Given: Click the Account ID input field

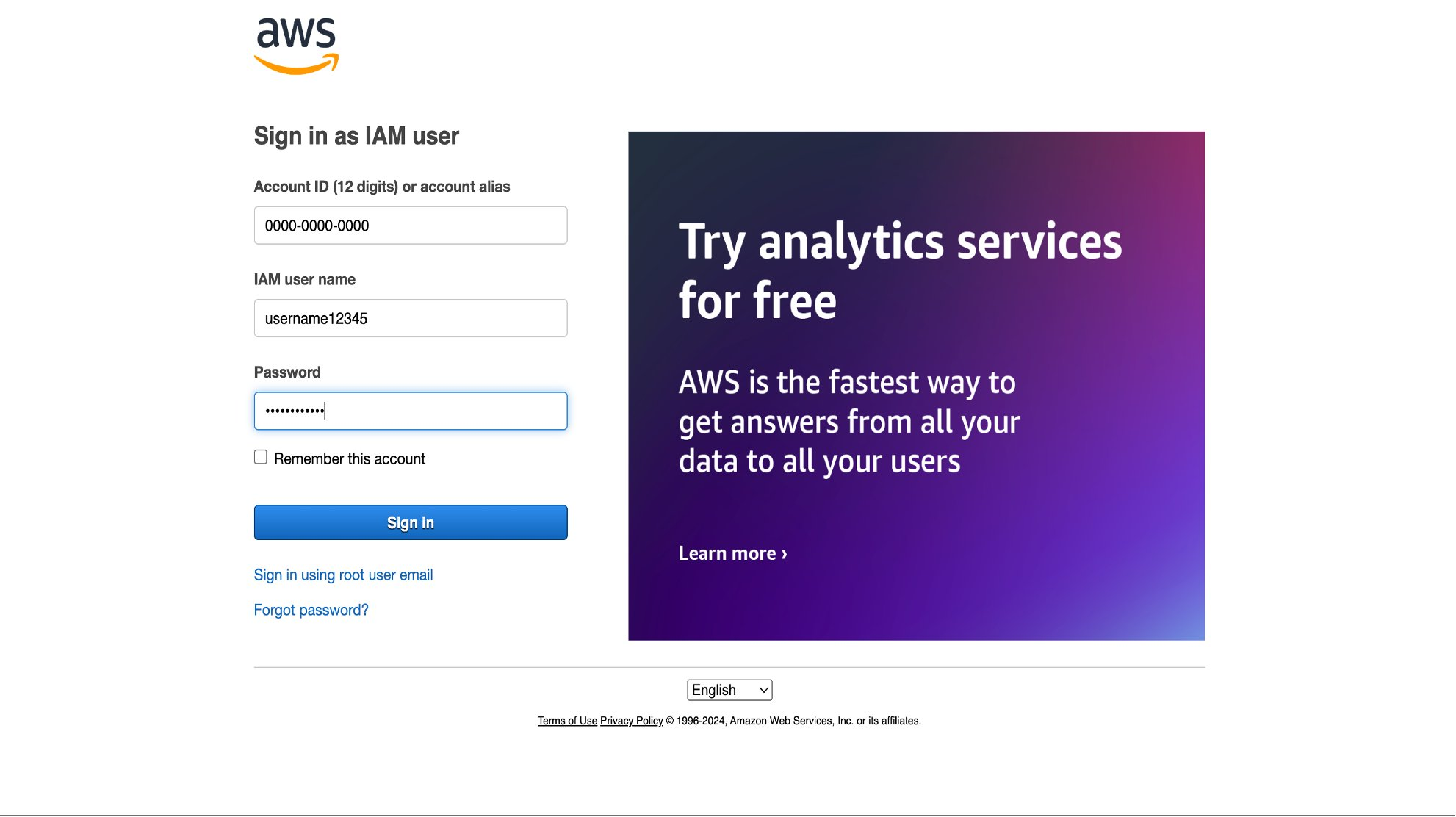Looking at the screenshot, I should coord(410,226).
